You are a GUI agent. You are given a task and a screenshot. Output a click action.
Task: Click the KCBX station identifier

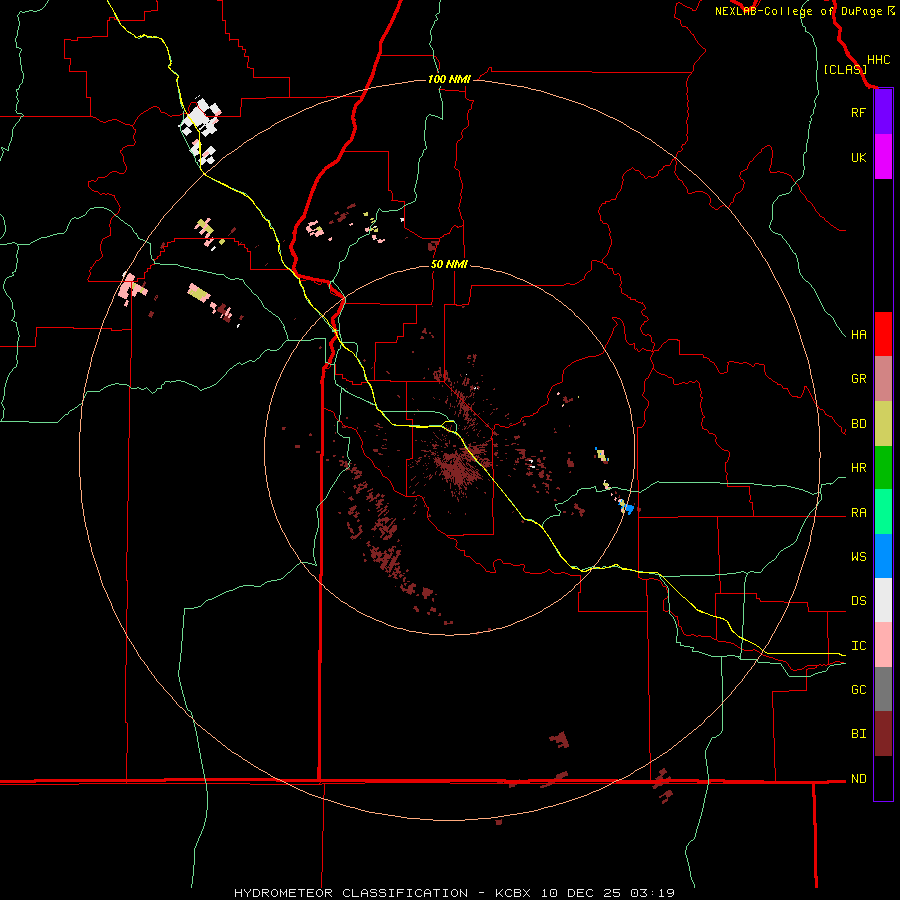point(513,893)
